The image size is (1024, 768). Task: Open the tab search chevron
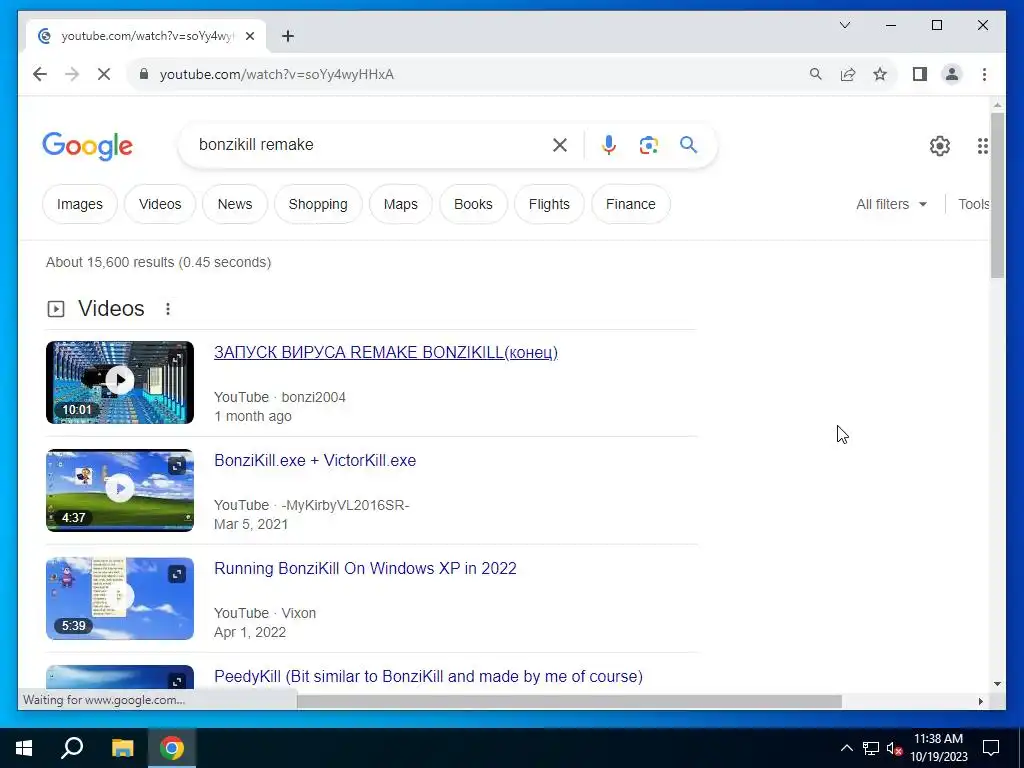coord(844,25)
